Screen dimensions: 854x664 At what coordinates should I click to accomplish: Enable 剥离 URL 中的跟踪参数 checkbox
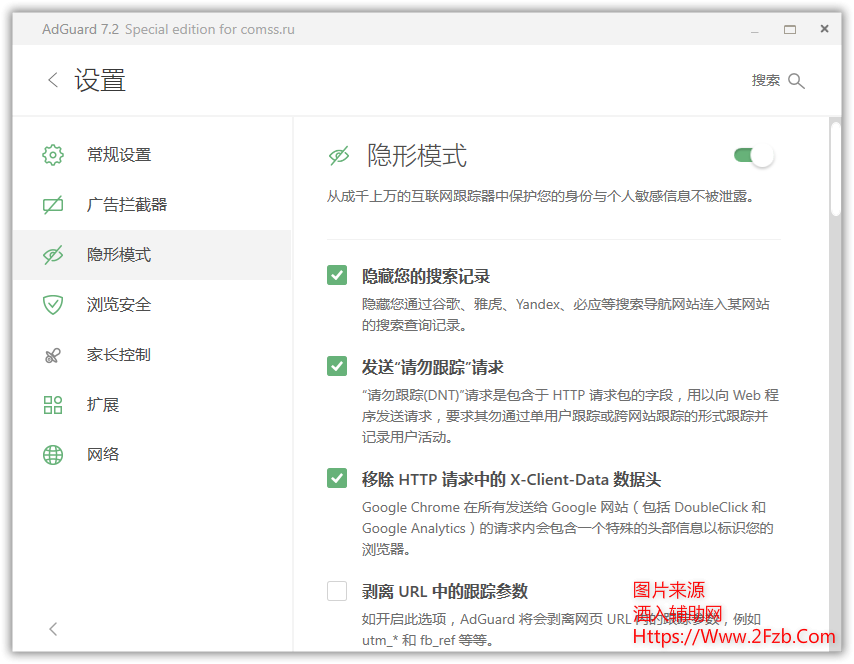pos(337,590)
